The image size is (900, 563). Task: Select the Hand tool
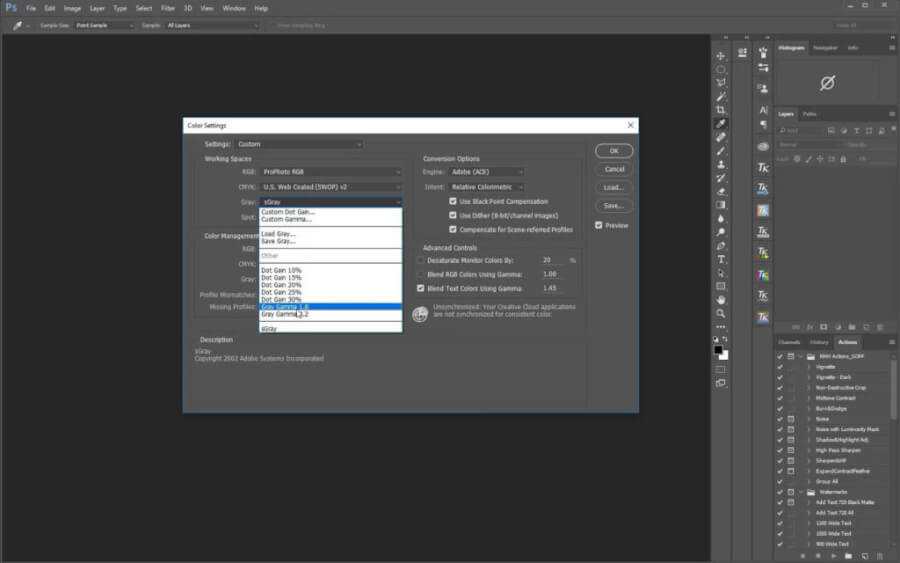click(720, 300)
